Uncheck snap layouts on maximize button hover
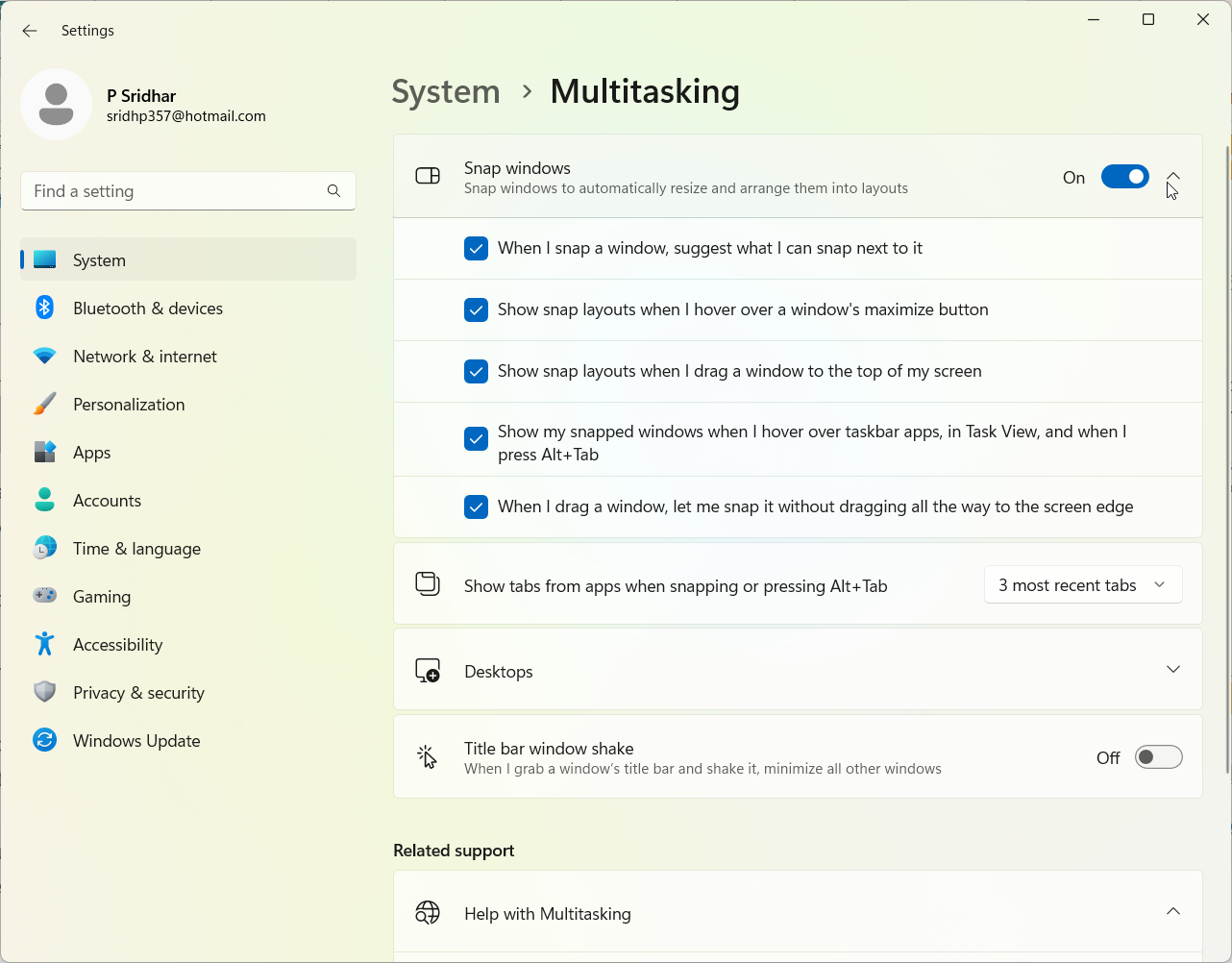The image size is (1232, 963). pos(476,309)
